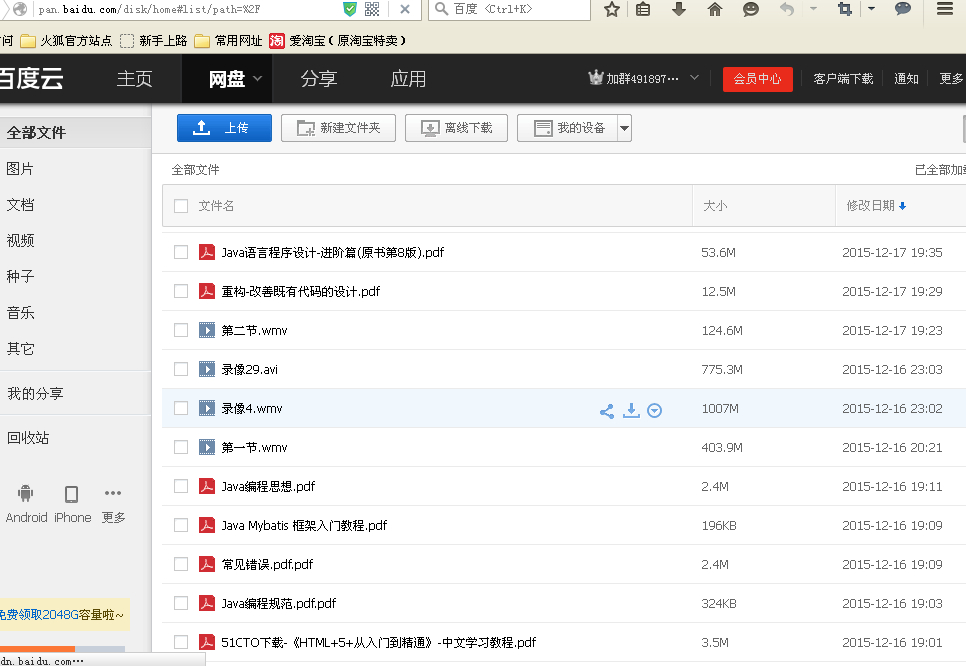
Task: Click PDF icon of Java编程规范.pdf.pdf
Action: 206,603
